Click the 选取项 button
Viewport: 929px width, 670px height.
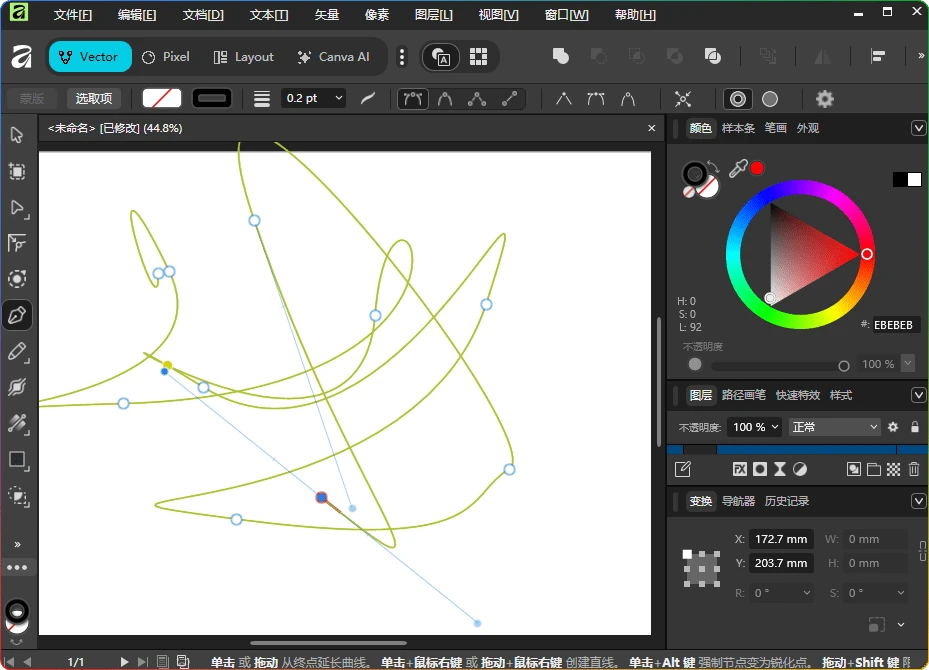coord(93,98)
